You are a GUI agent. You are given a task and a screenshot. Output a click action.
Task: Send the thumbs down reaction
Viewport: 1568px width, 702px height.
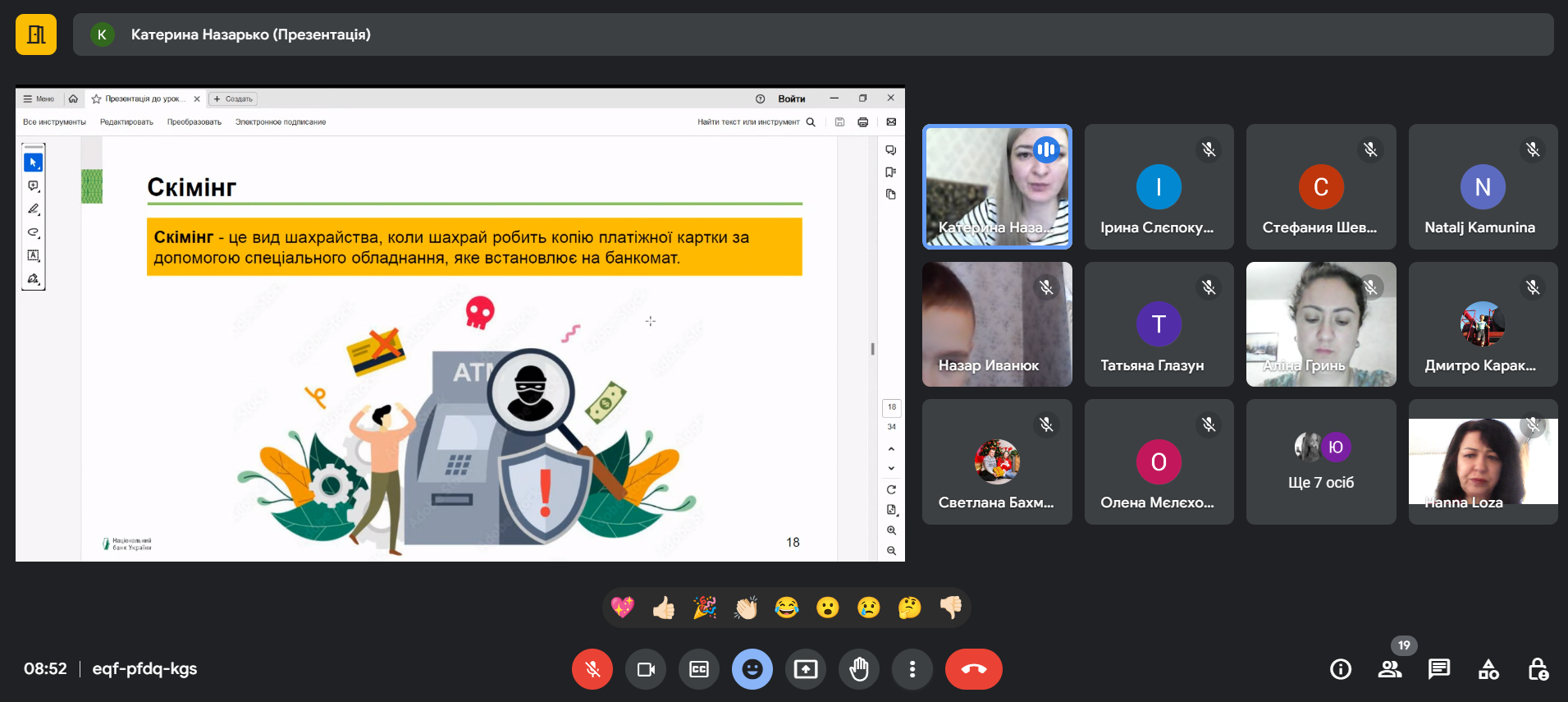[x=951, y=608]
